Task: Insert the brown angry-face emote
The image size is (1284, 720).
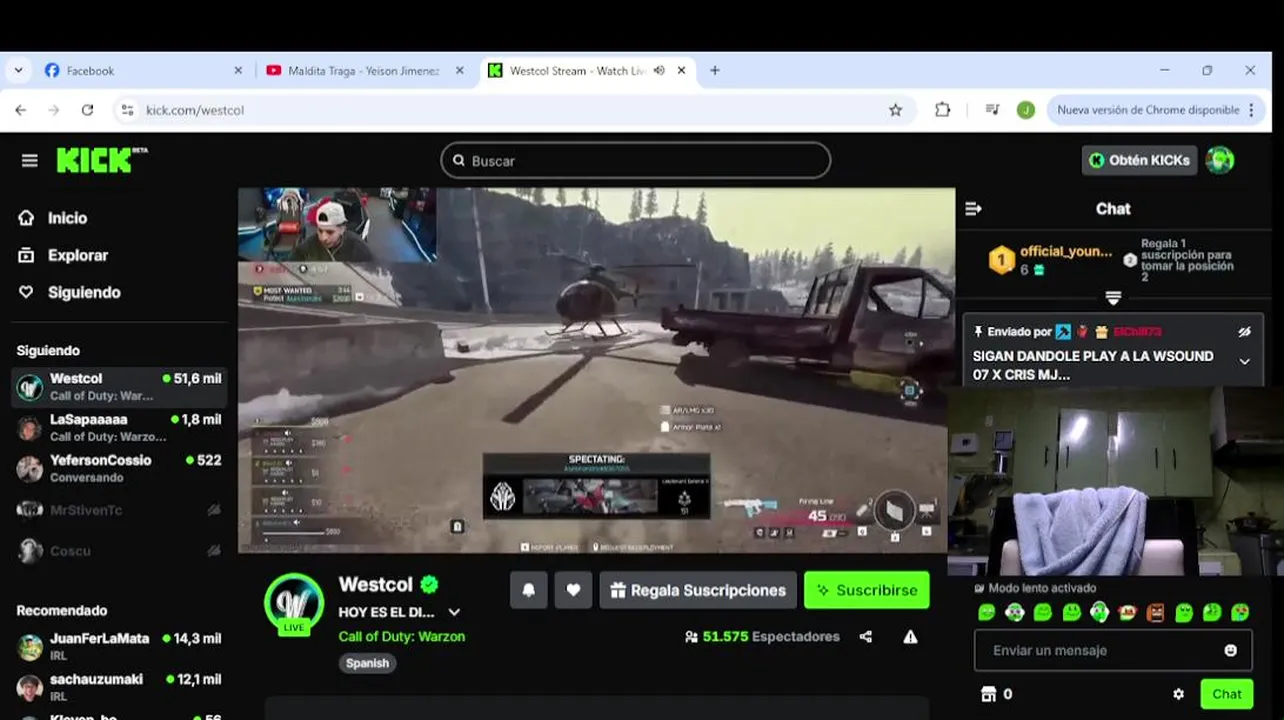Action: (1156, 612)
